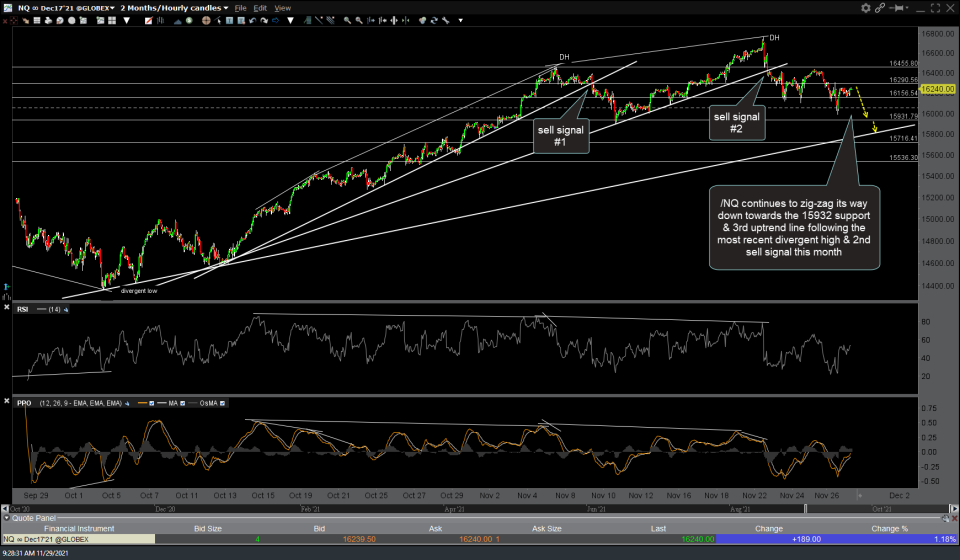Click the blue right-arrow toolbar icon

275,20
